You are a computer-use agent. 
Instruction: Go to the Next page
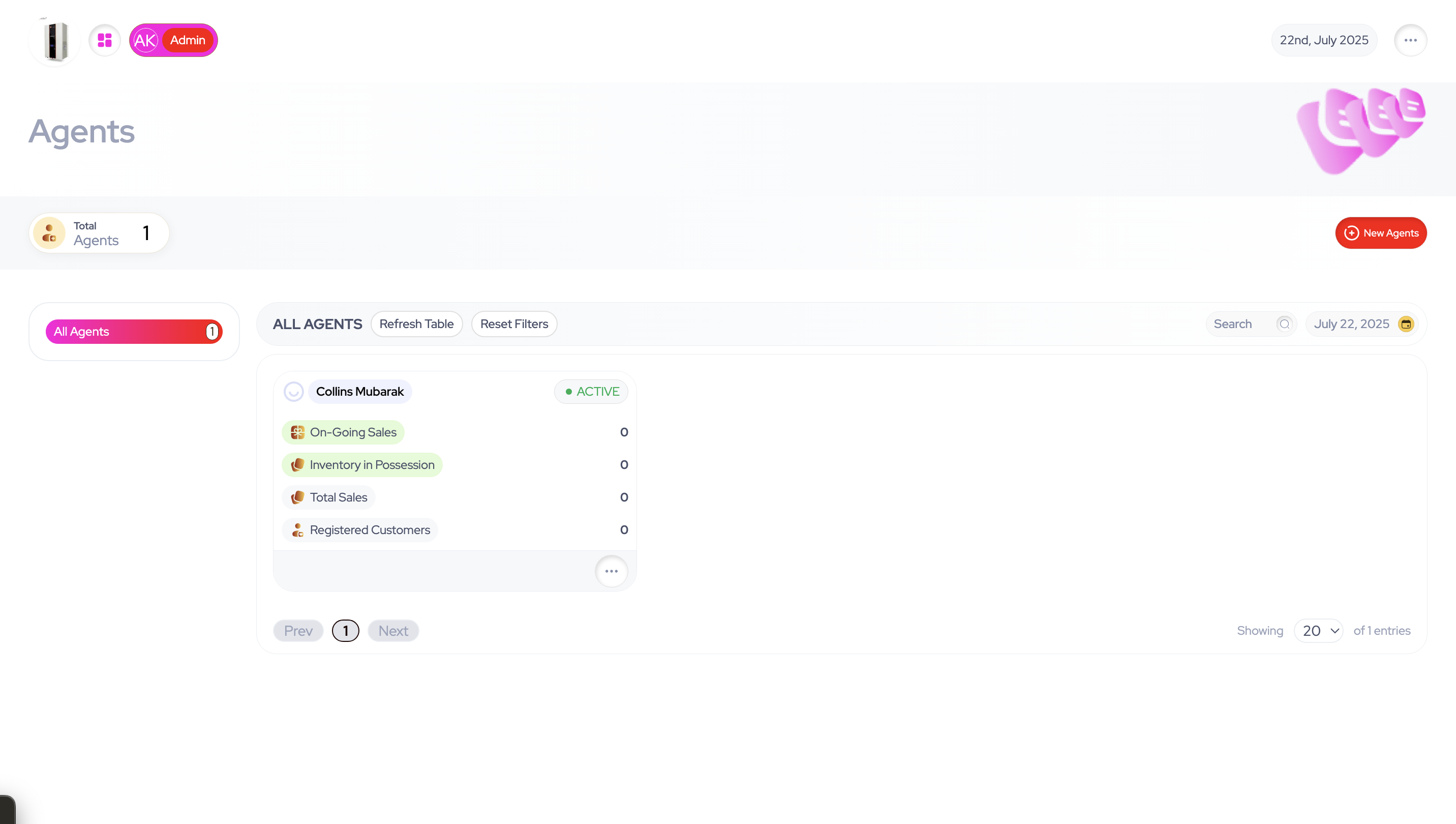[392, 631]
